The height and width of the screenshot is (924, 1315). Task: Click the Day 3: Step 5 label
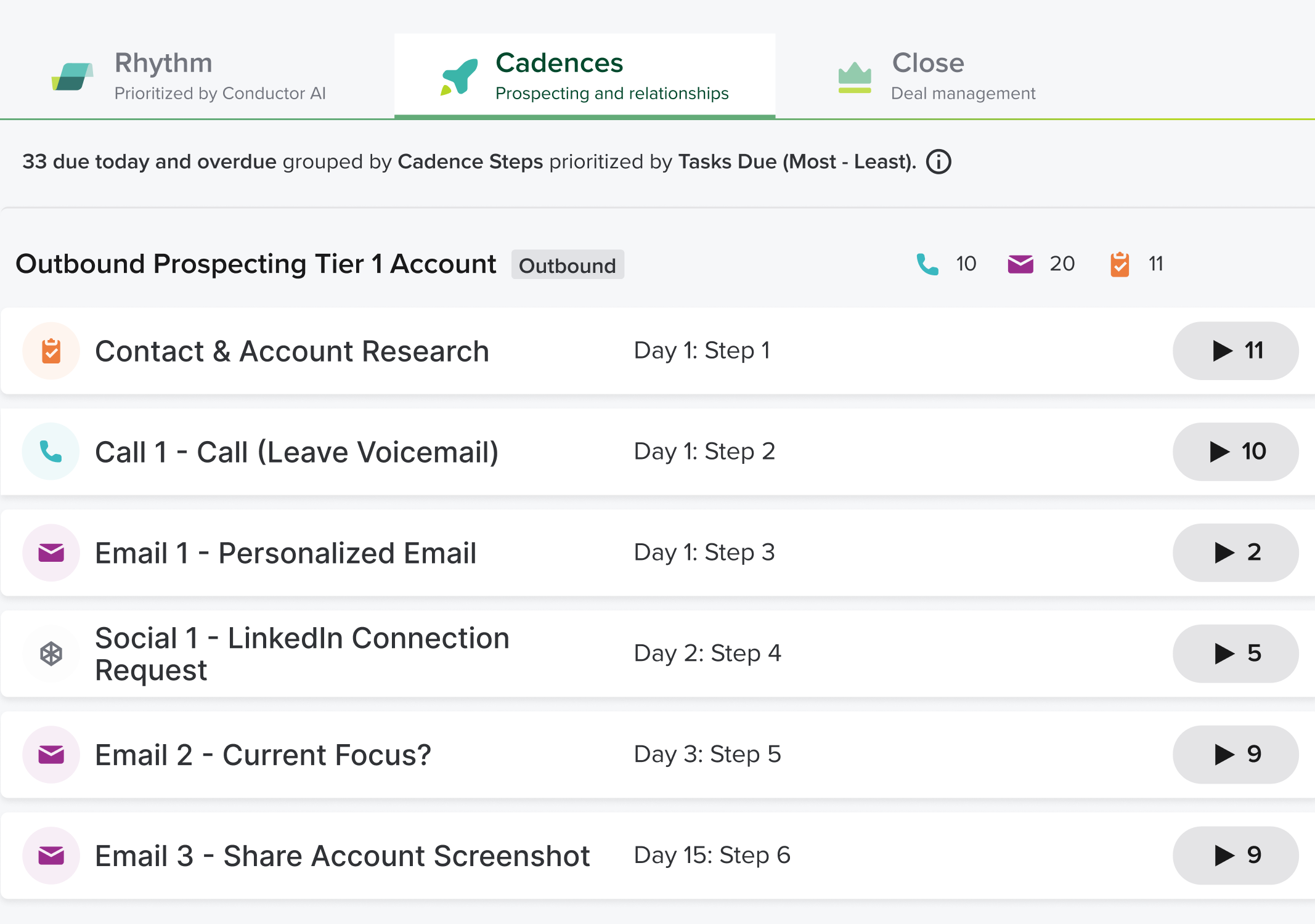pyautogui.click(x=708, y=755)
